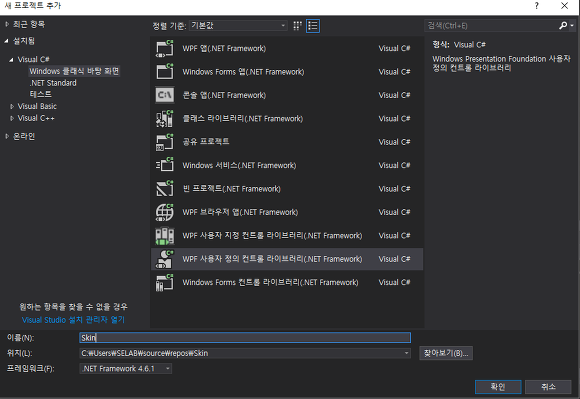Select '클래스 라이브러리(.NET Framework)' row text
Image resolution: width=580 pixels, height=399 pixels.
tap(243, 119)
